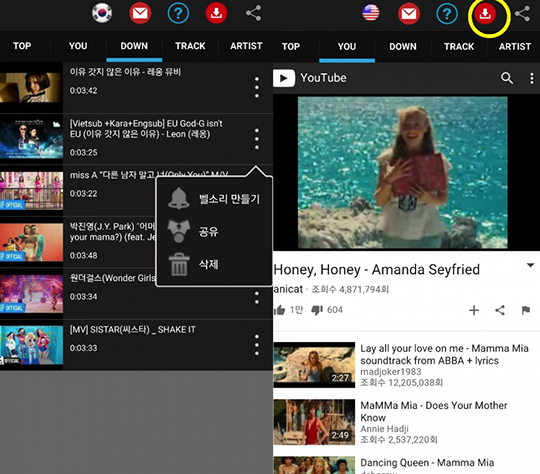Select track title 이유 갖지 않은 이유 - 레옹 뮤비
Image resolution: width=540 pixels, height=474 pixels.
pyautogui.click(x=125, y=72)
